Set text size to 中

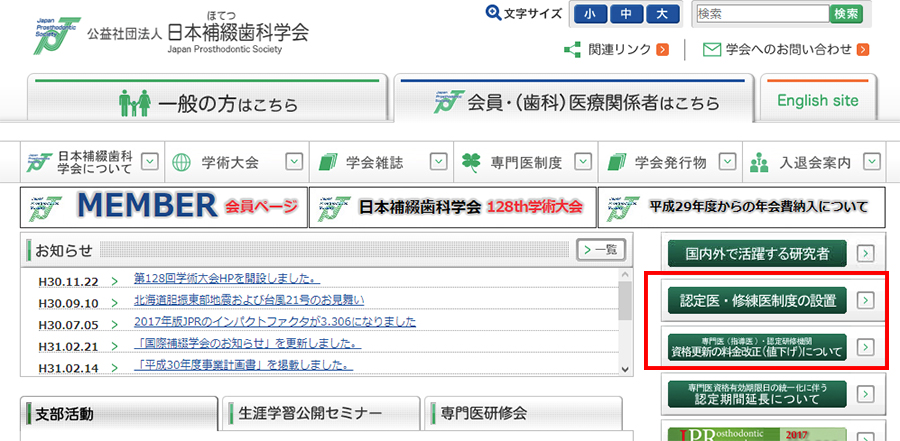tap(626, 14)
